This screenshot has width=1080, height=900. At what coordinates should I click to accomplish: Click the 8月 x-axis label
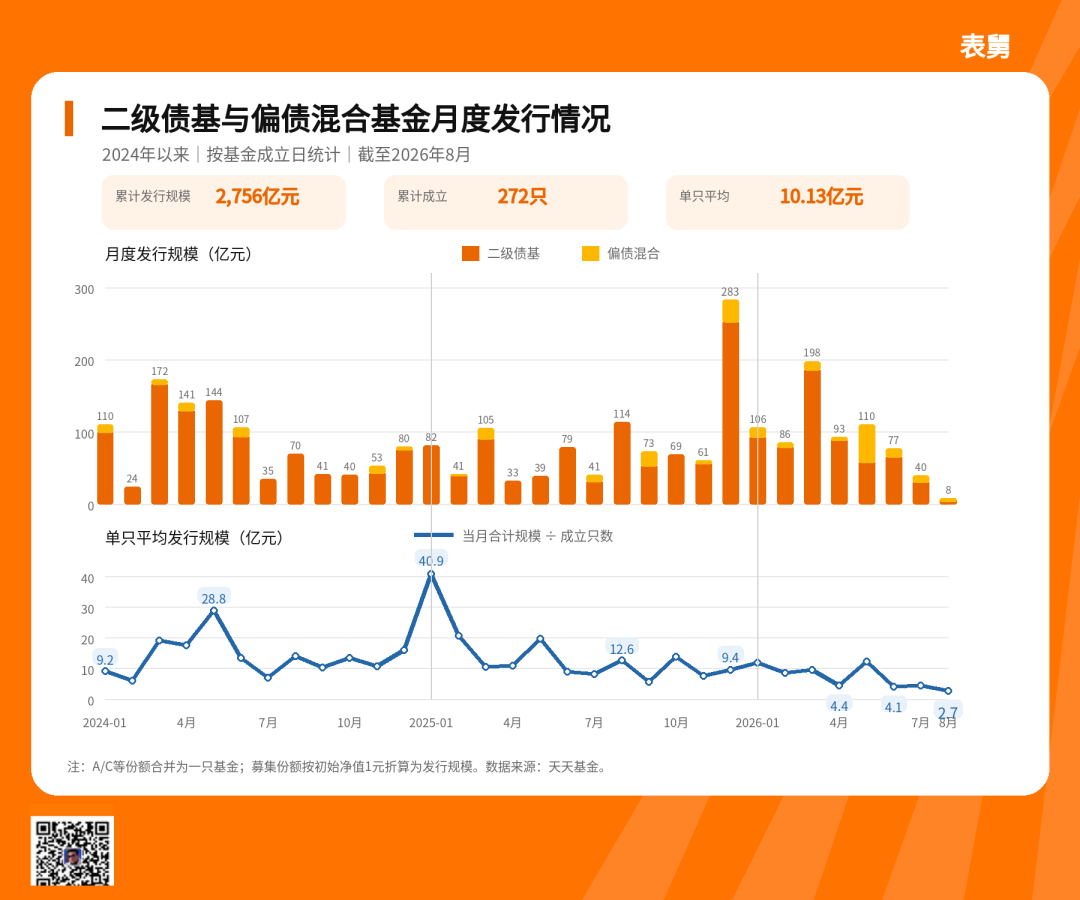click(948, 722)
